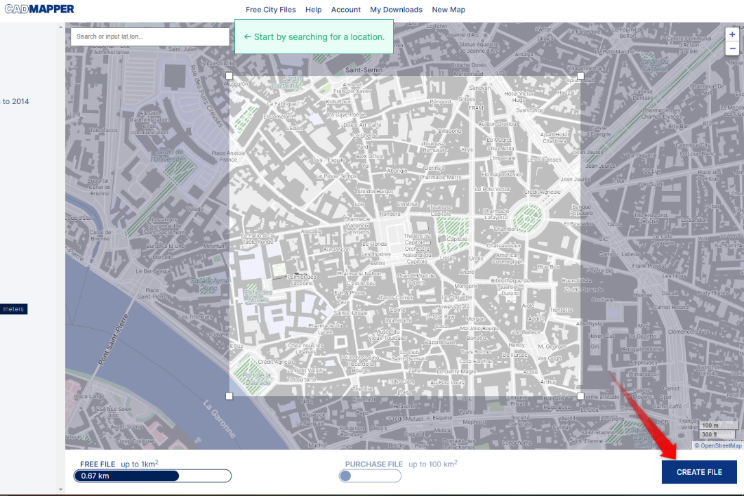Screen dimensions: 744x496
Task: Click the purchase file slider handle
Action: (346, 476)
